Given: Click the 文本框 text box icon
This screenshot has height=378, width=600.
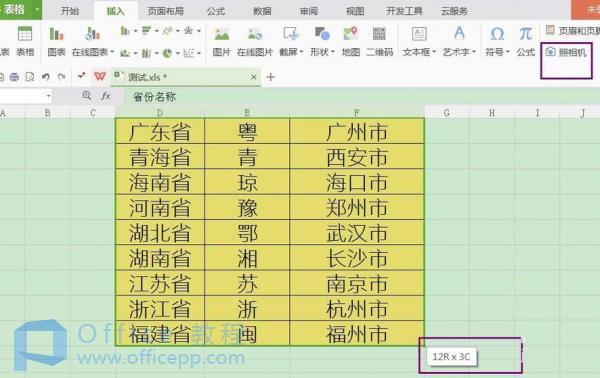Looking at the screenshot, I should (x=419, y=34).
